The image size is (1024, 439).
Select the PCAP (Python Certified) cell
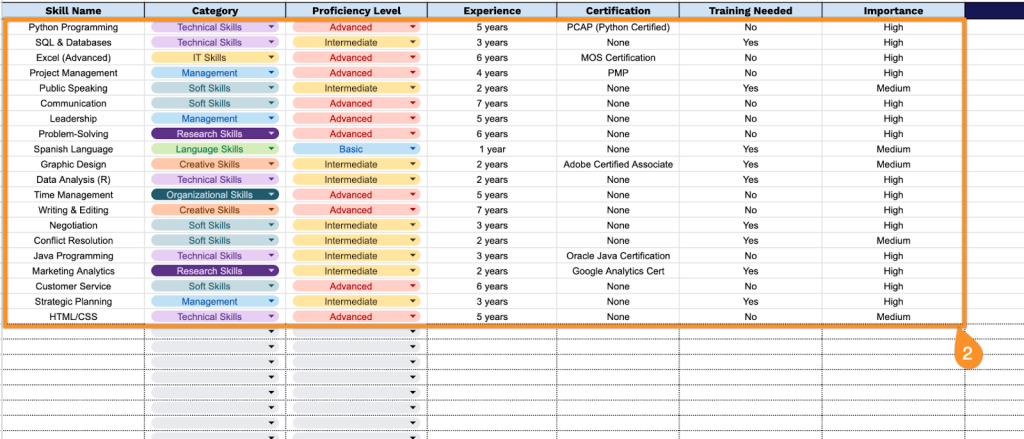click(x=617, y=28)
